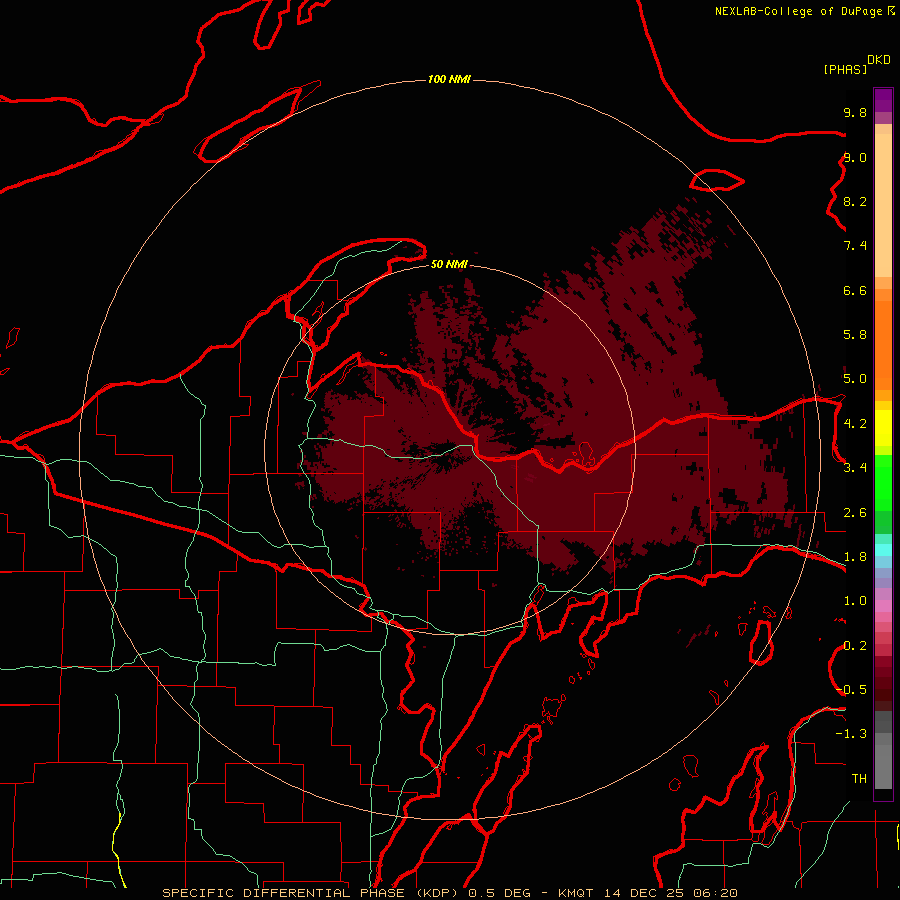
Task: Pick the 5.8 value on the color scale
Action: click(x=855, y=335)
